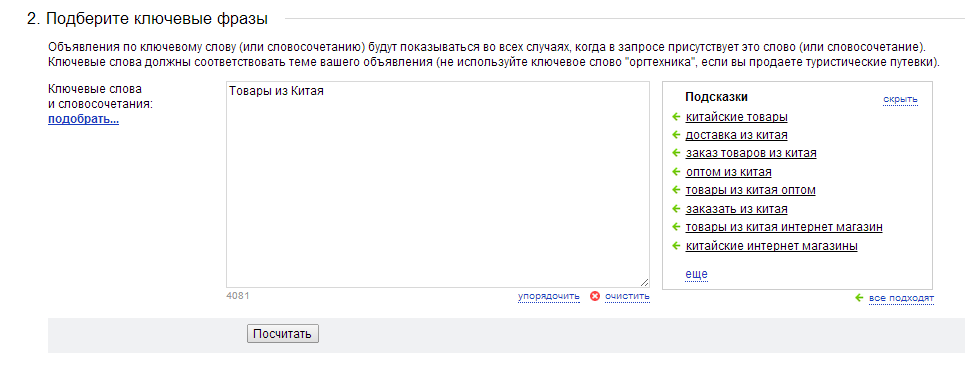The width and height of the screenshot is (965, 367).
Task: Click green arrow beside 'доставка из китая'
Action: click(675, 135)
